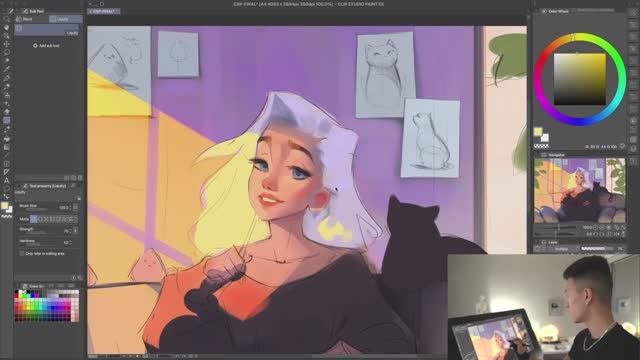
Task: Select the Eyedropper tool
Action: 7,69
